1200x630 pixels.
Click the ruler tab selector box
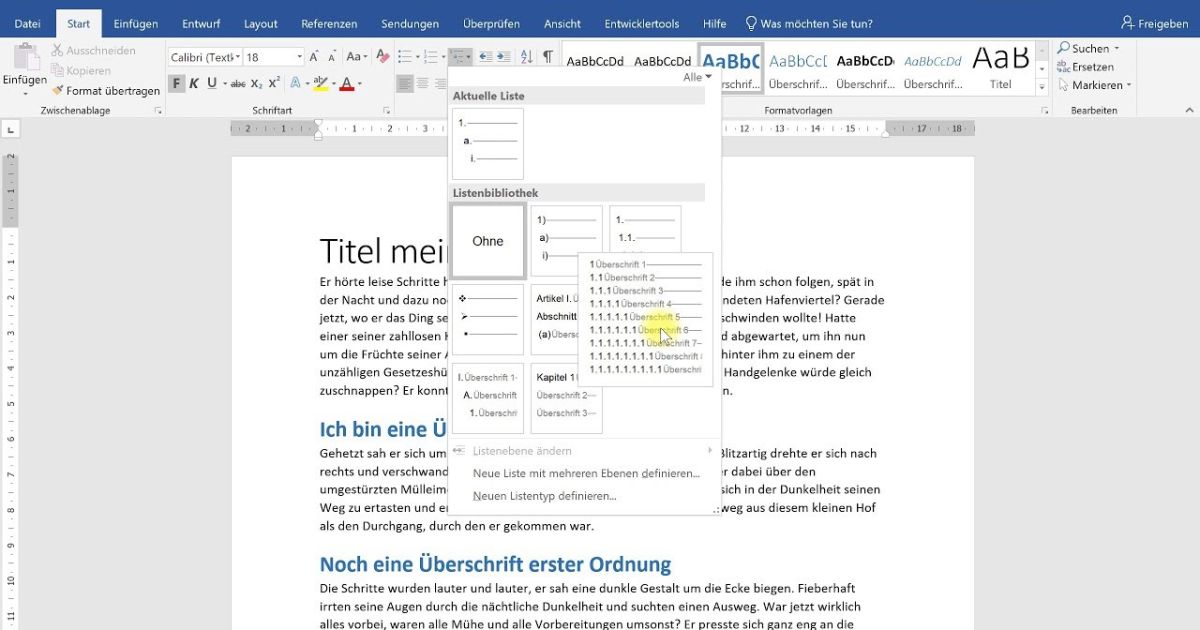(11, 129)
